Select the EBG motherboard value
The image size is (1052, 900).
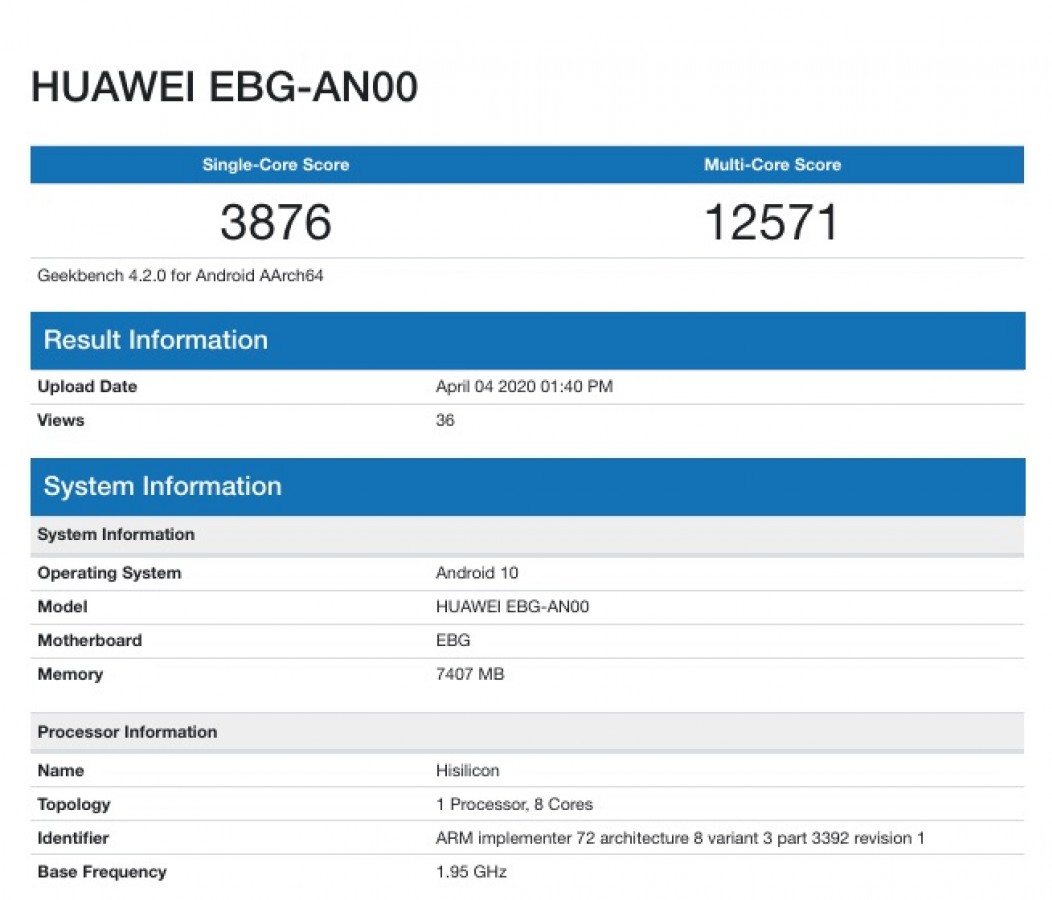coord(453,640)
